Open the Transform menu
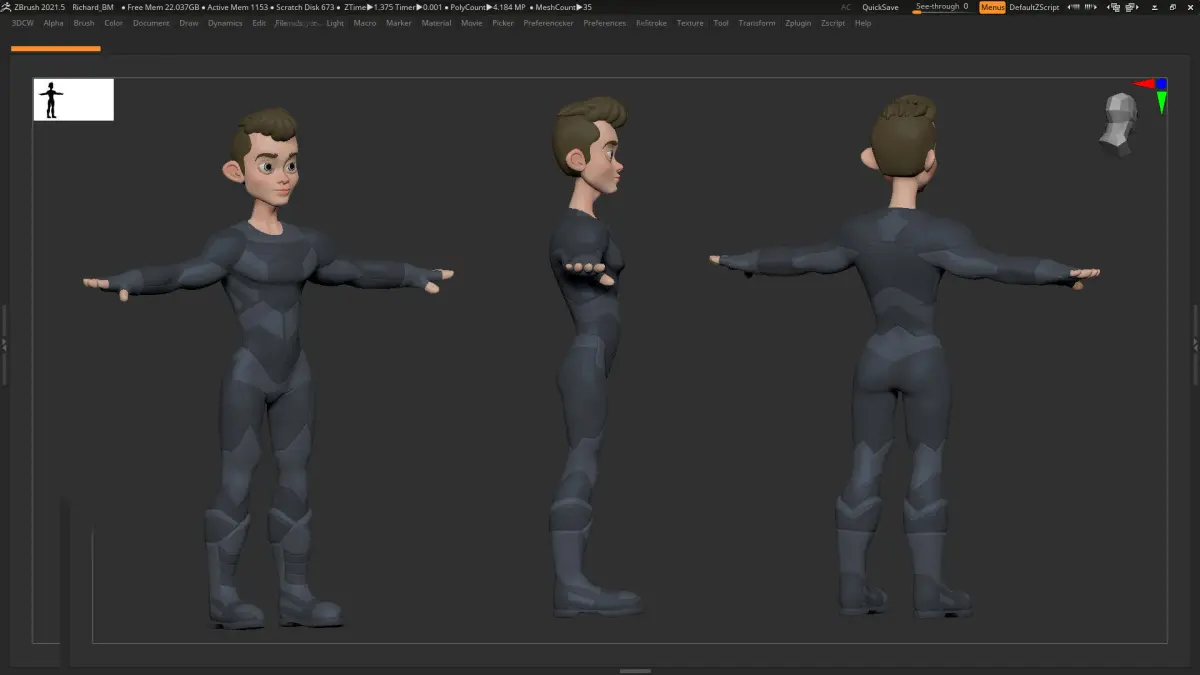 [757, 23]
